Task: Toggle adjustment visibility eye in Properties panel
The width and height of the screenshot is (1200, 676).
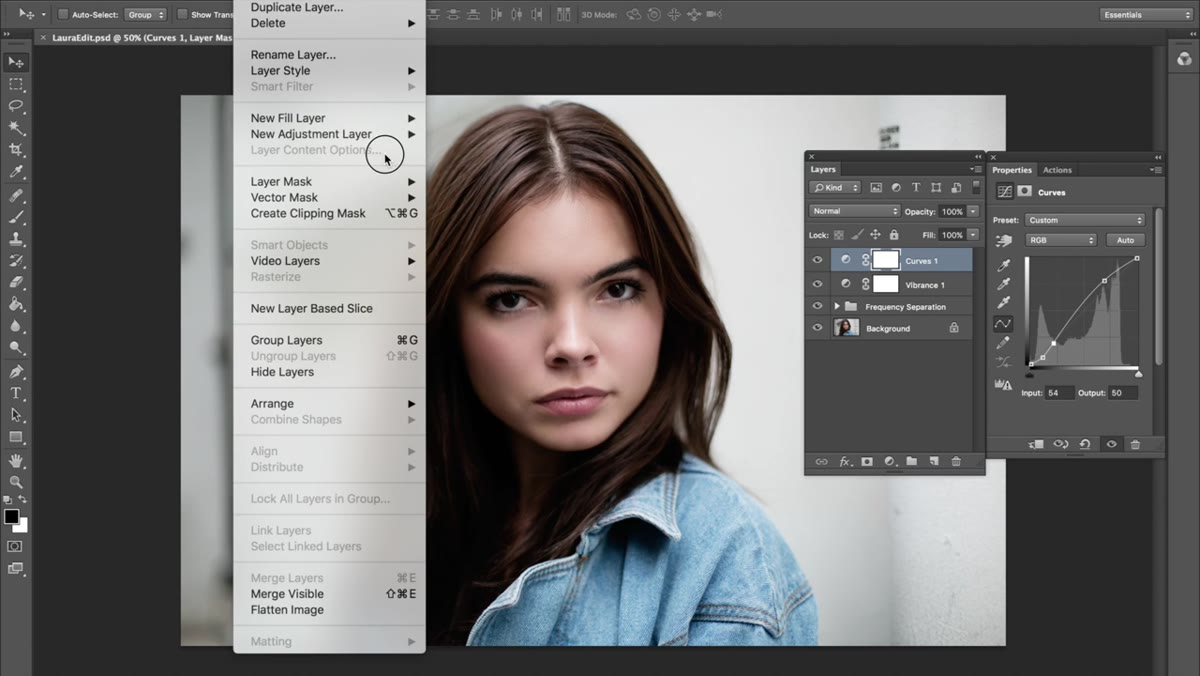Action: (1110, 444)
